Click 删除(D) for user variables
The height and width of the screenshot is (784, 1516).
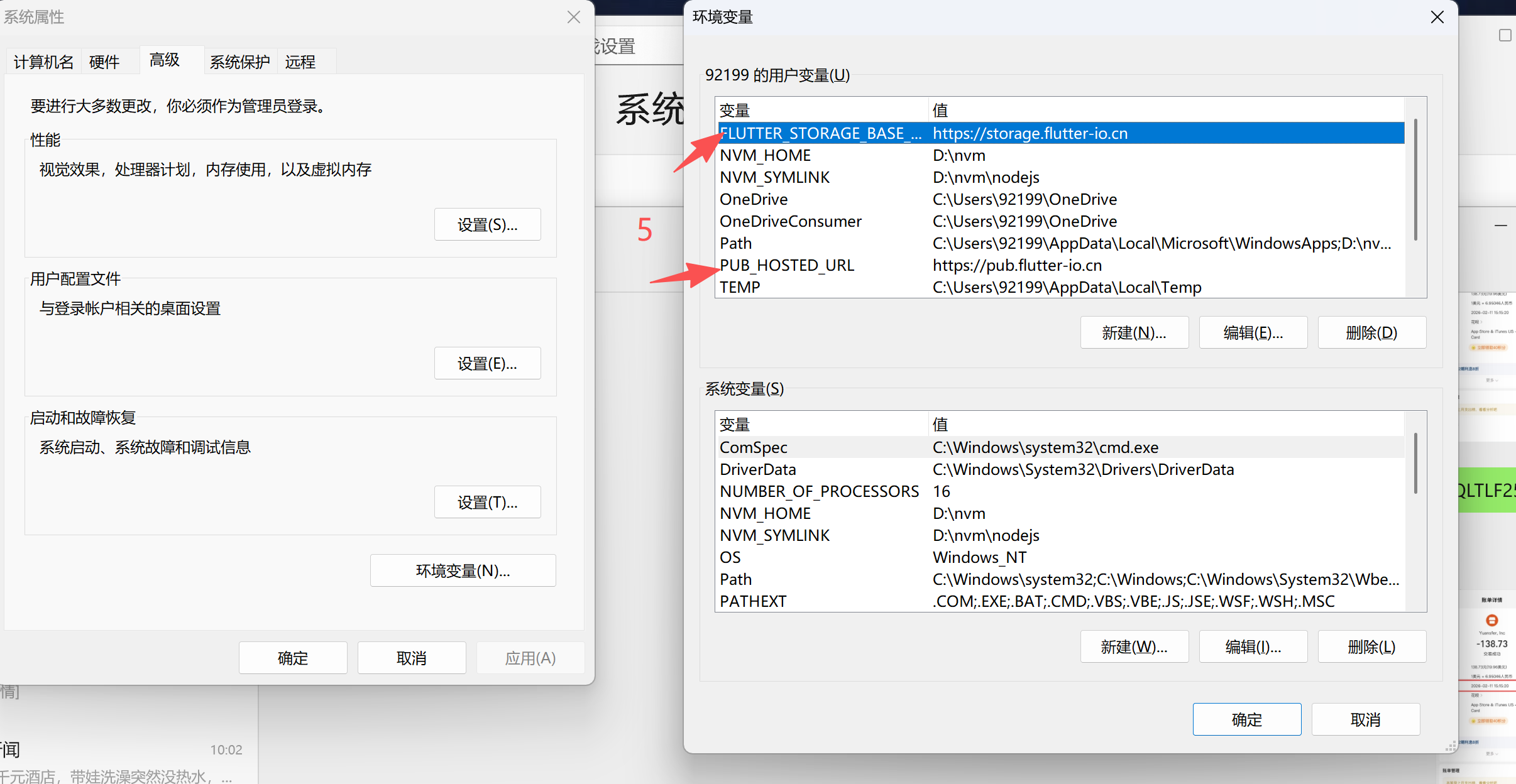pos(1371,333)
